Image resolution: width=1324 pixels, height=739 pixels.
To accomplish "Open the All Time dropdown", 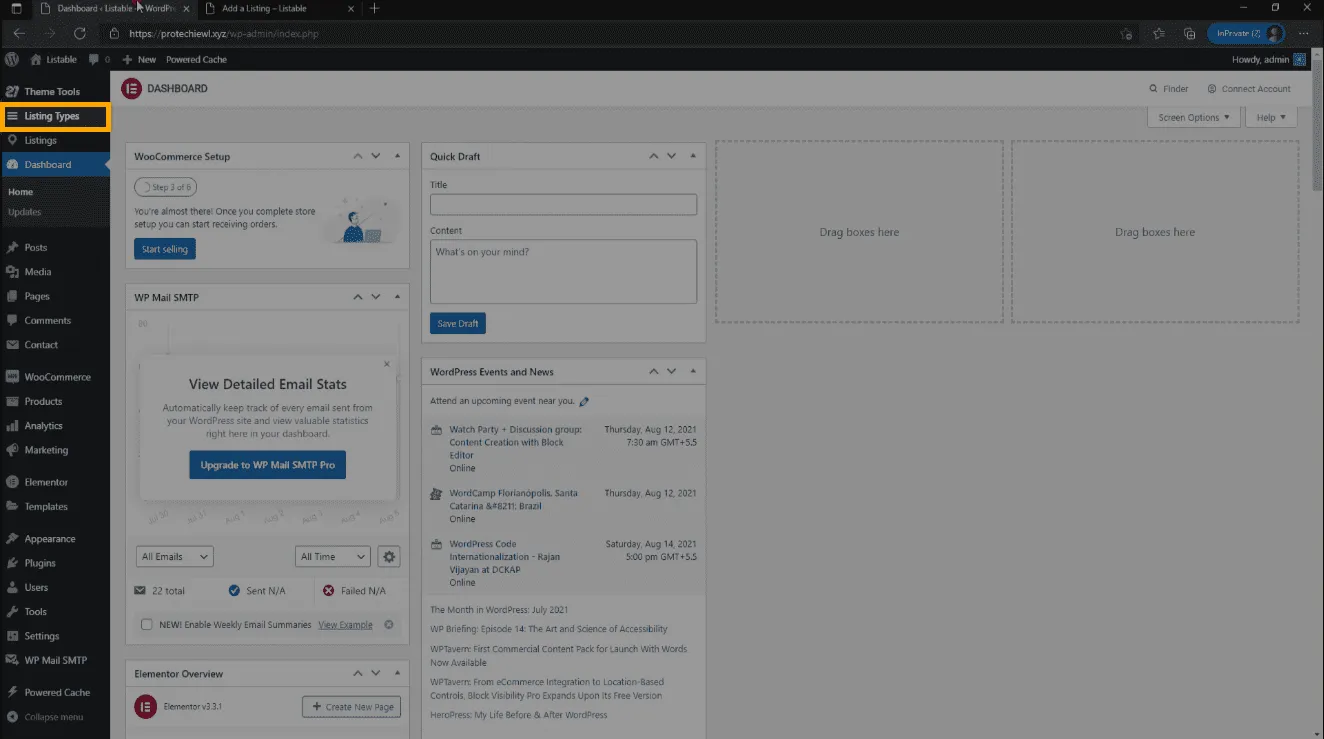I will 333,557.
